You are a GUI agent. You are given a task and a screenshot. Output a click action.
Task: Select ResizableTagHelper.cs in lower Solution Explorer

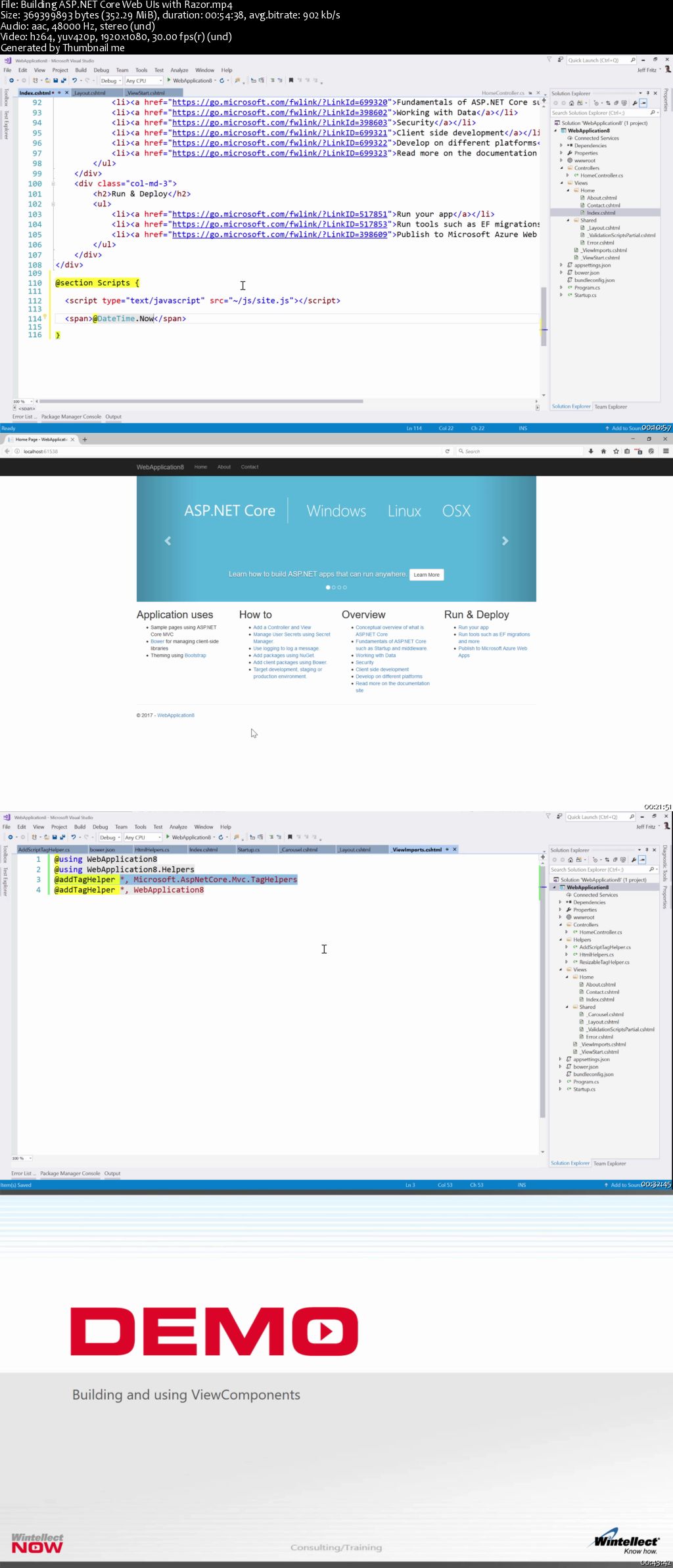(x=604, y=962)
